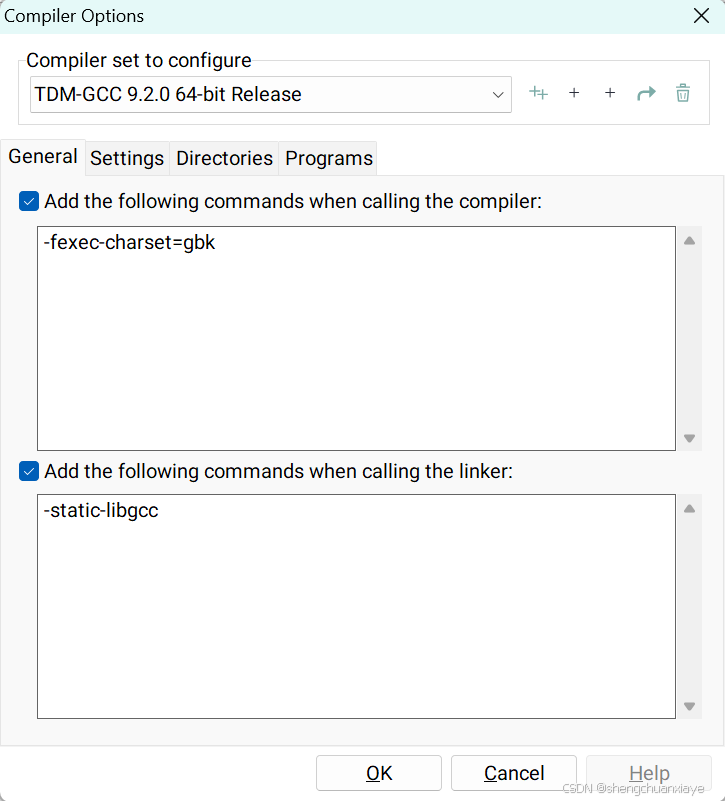This screenshot has height=801, width=725.
Task: Click the rename compiler set arrow icon
Action: (x=646, y=93)
